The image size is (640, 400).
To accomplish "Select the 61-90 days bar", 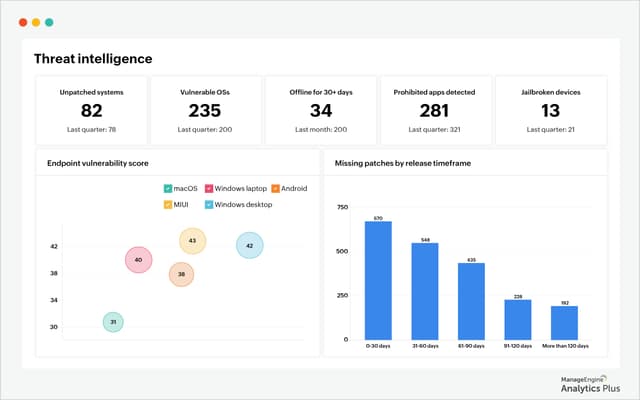I will tap(471, 301).
